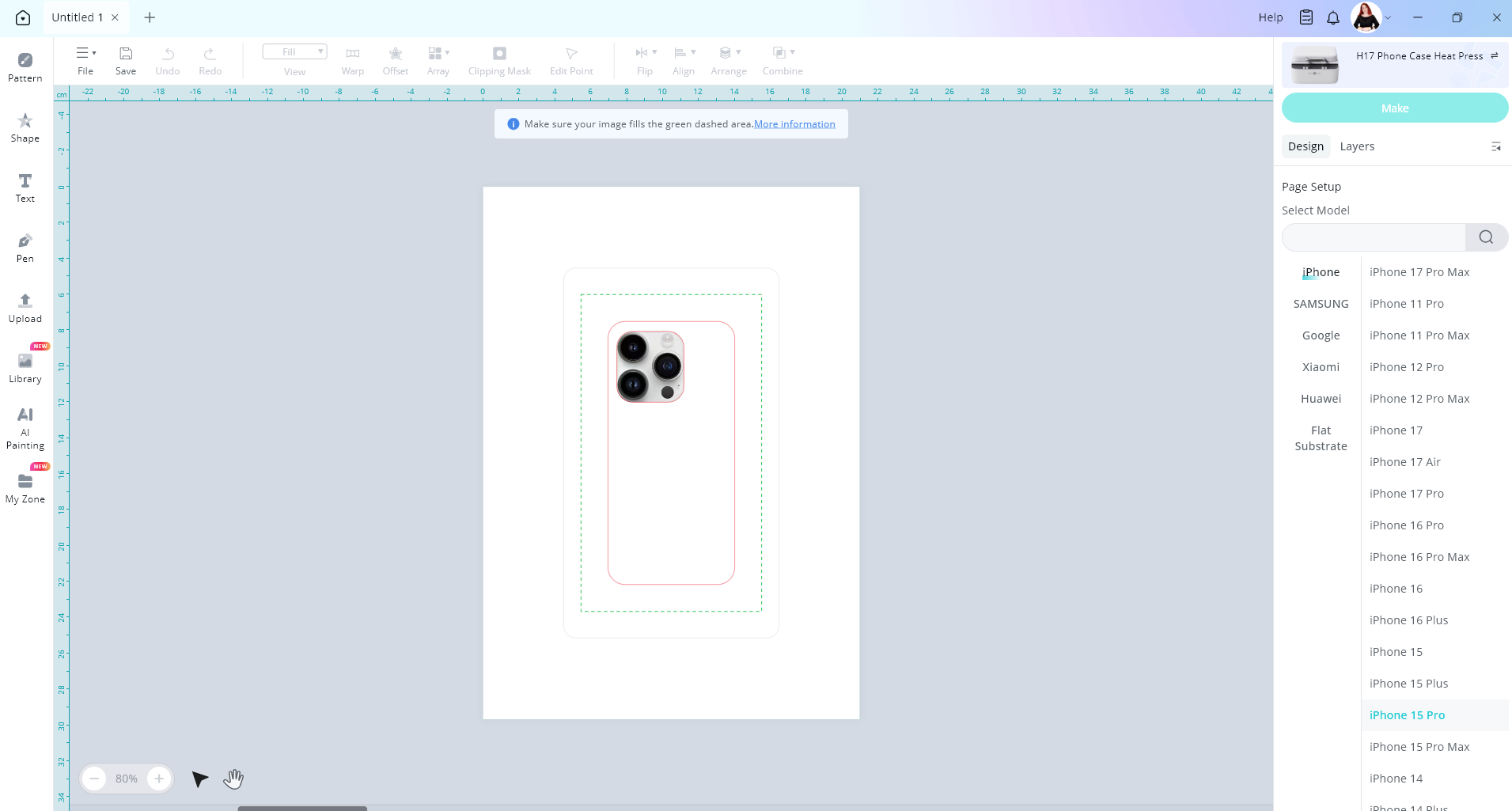Open the AI Painting tool
This screenshot has width=1512, height=811.
point(25,428)
